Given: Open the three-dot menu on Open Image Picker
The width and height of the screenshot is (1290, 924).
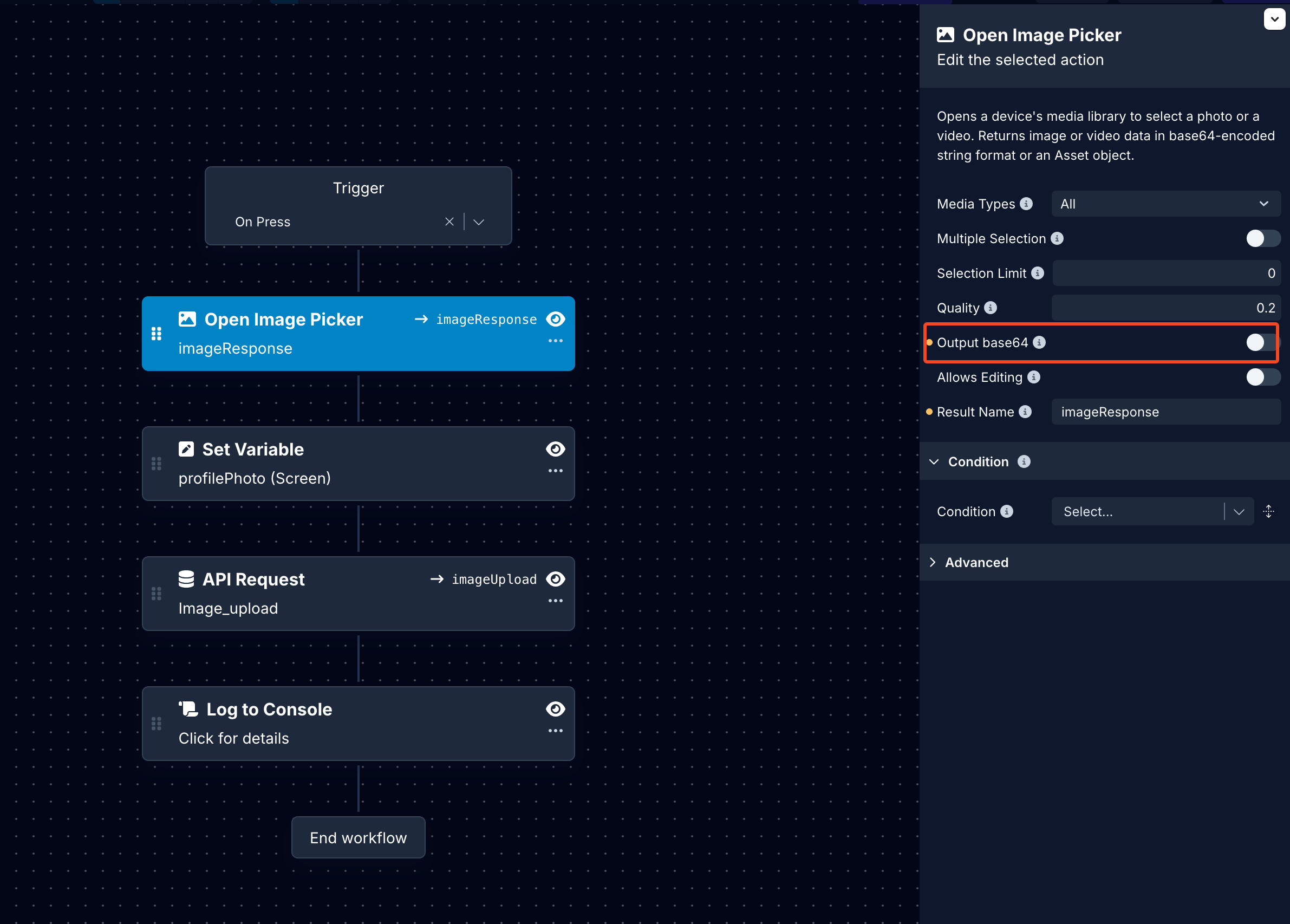Looking at the screenshot, I should click(555, 341).
